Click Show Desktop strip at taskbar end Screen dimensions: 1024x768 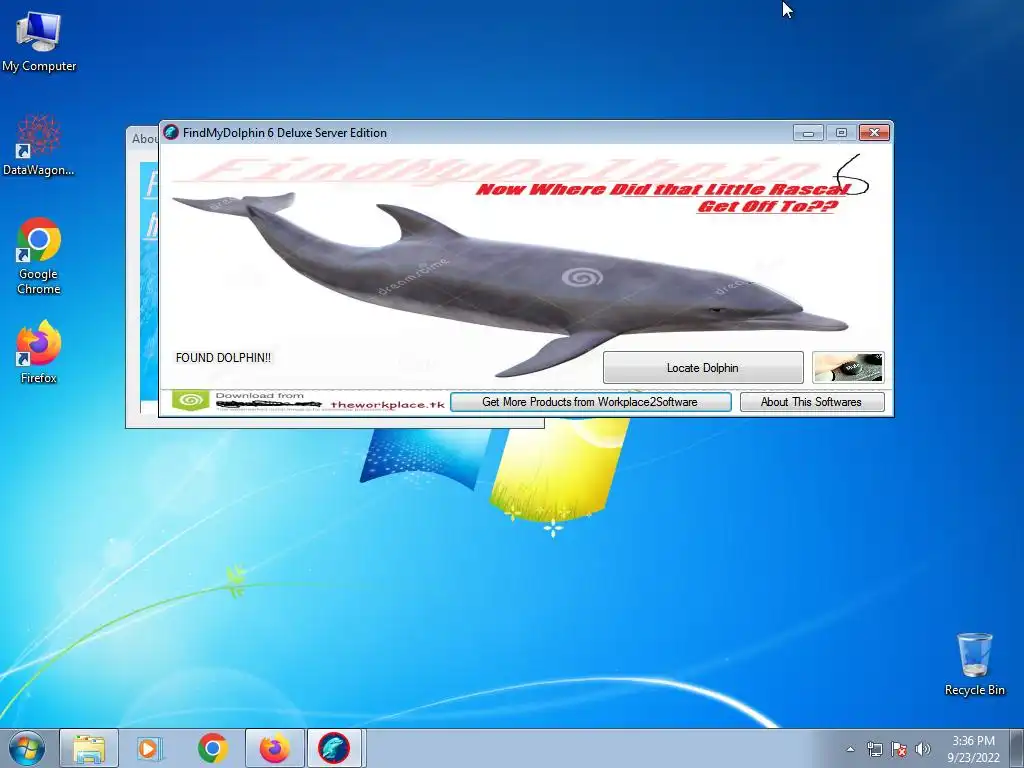1017,748
